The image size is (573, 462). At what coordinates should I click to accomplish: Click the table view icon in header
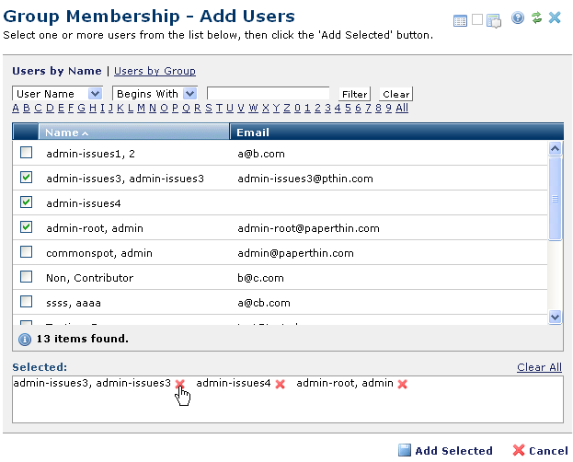[x=460, y=20]
